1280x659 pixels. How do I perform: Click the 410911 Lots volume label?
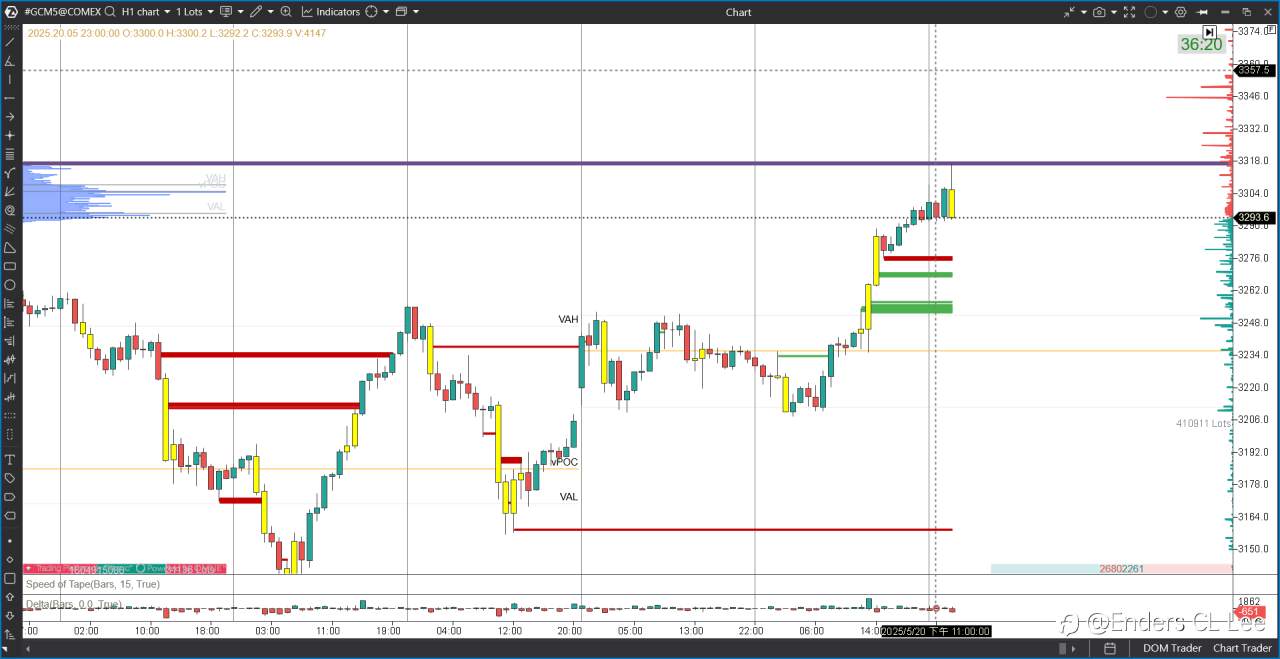[x=1204, y=424]
